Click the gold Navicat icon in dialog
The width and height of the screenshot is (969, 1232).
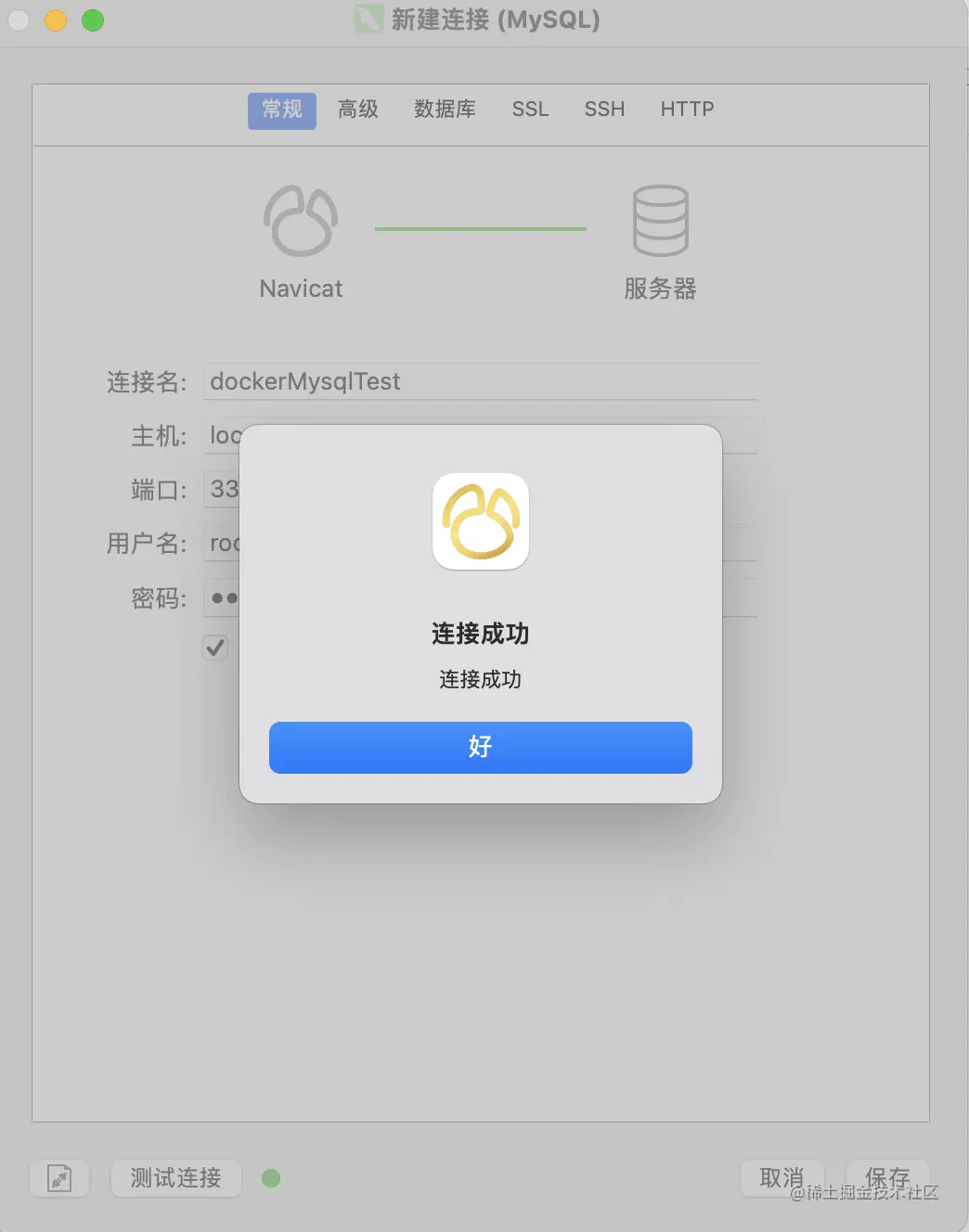[481, 521]
